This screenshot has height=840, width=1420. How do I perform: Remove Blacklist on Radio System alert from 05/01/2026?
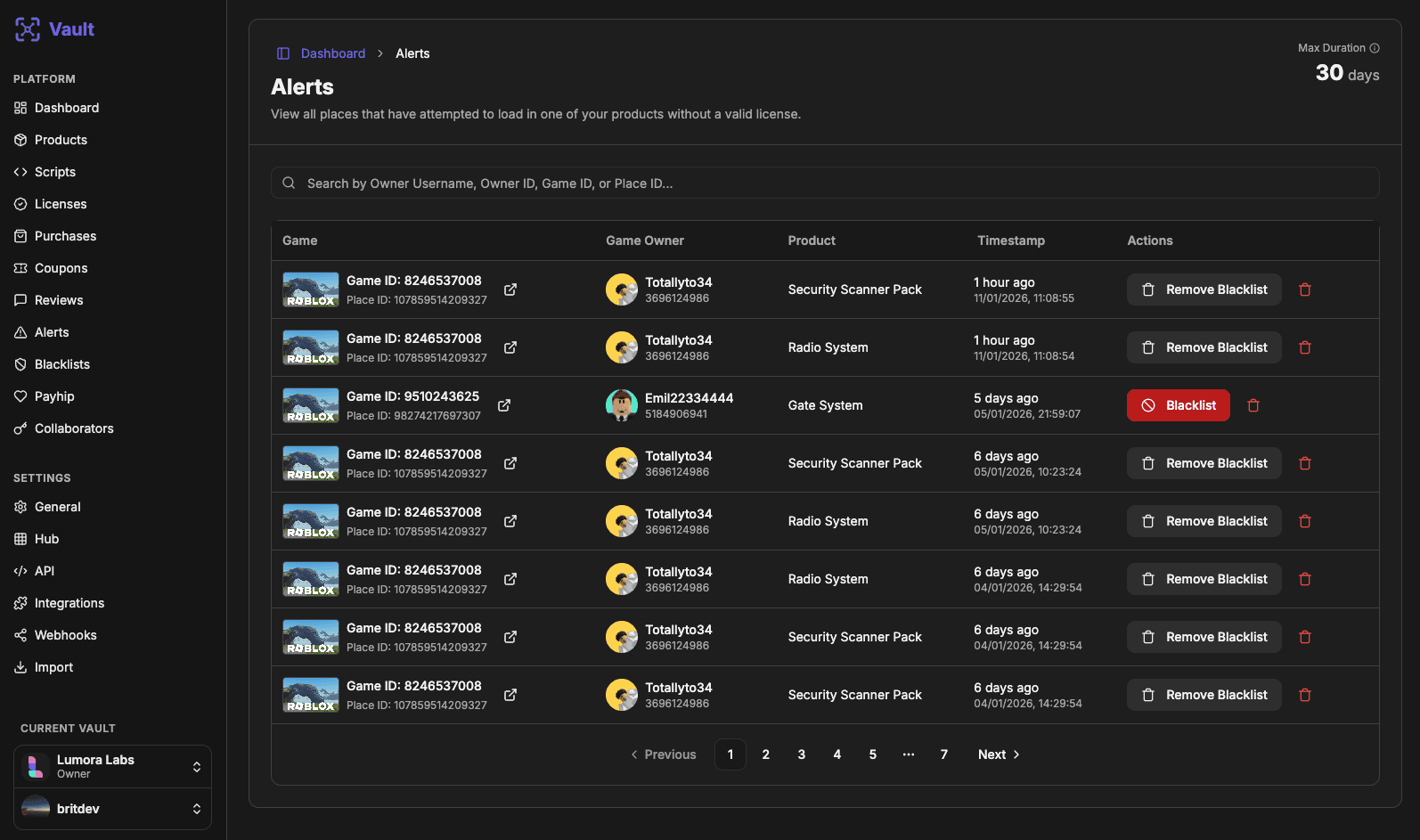pyautogui.click(x=1204, y=521)
